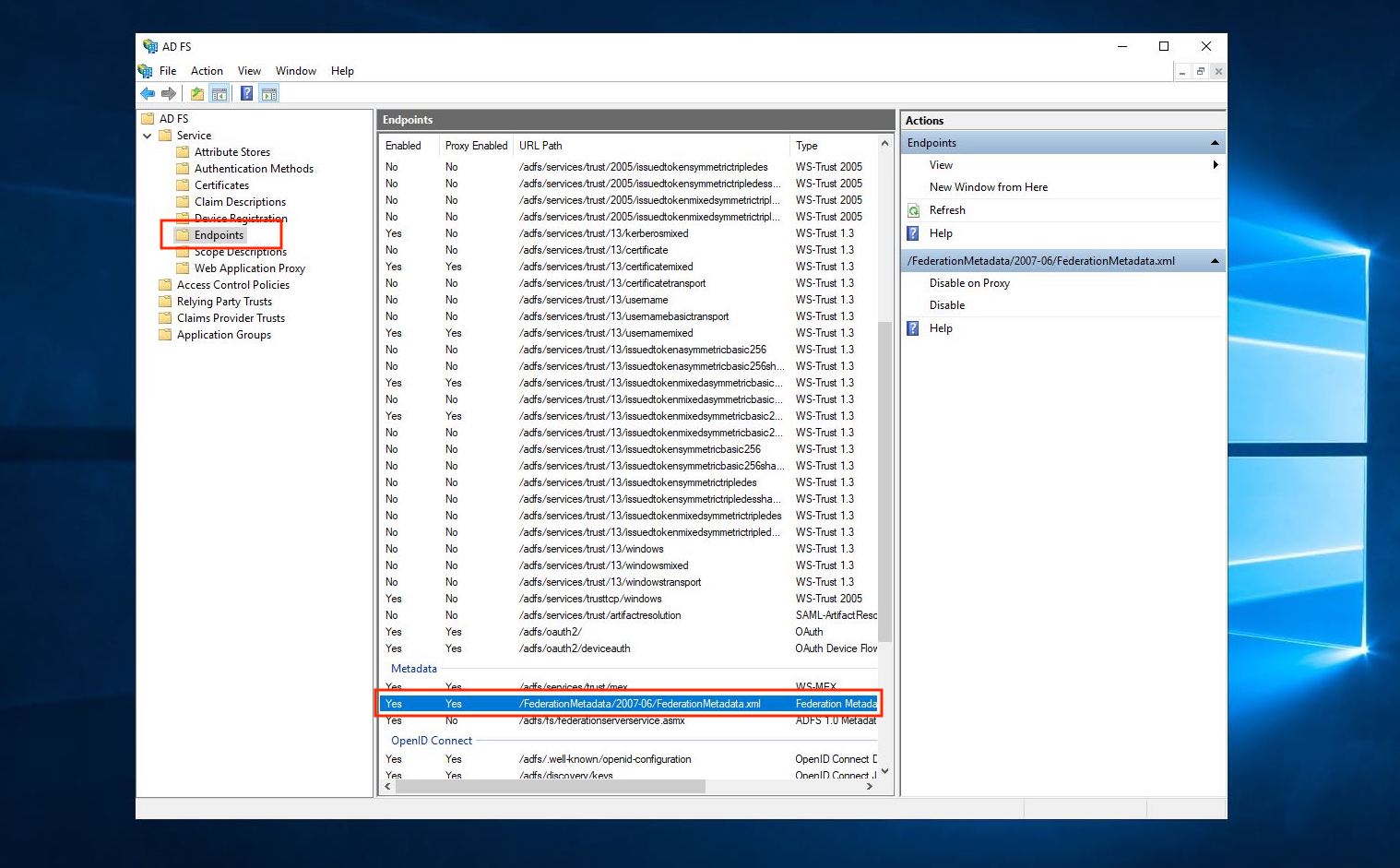This screenshot has width=1400, height=868.
Task: Click the Help toolbar icon
Action: [x=246, y=92]
